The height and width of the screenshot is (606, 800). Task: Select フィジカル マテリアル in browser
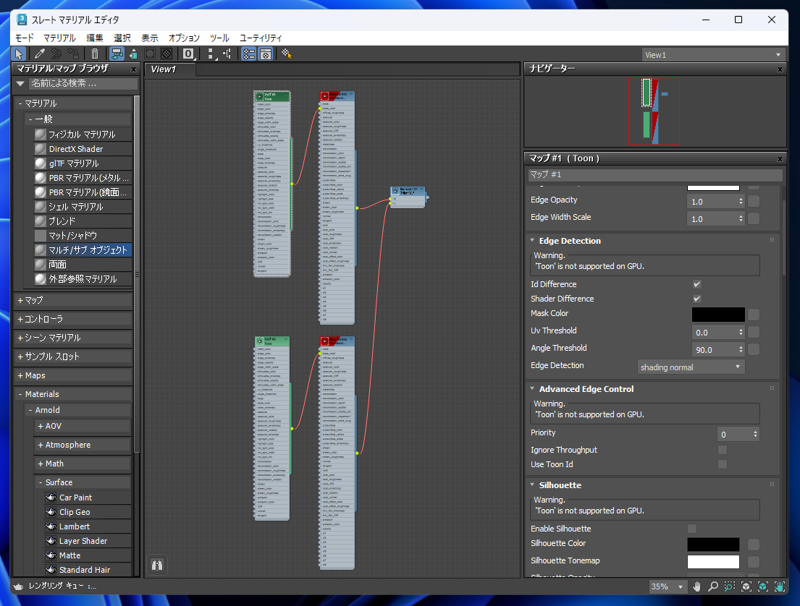[x=82, y=135]
